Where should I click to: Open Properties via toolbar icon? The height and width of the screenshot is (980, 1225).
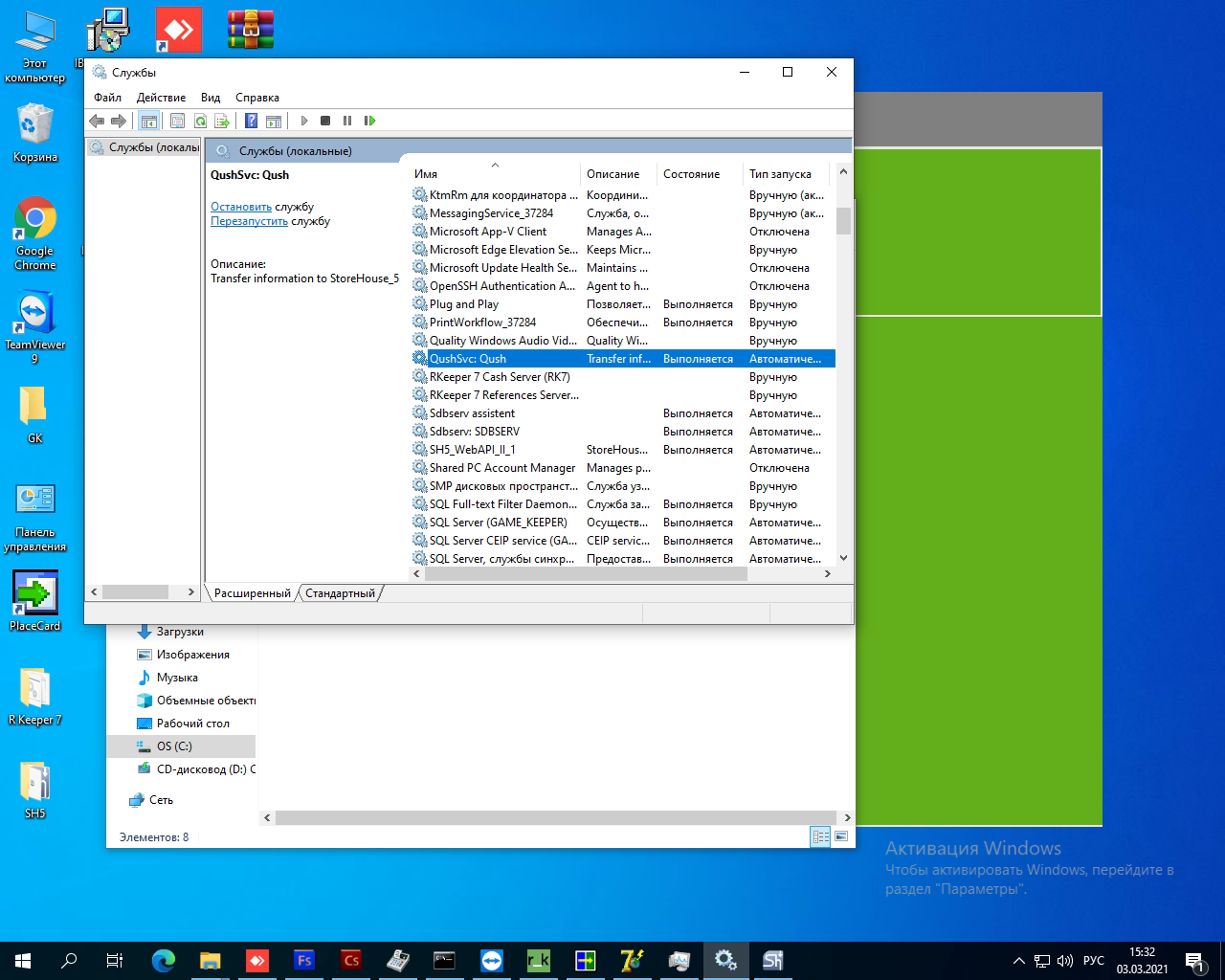(x=177, y=121)
